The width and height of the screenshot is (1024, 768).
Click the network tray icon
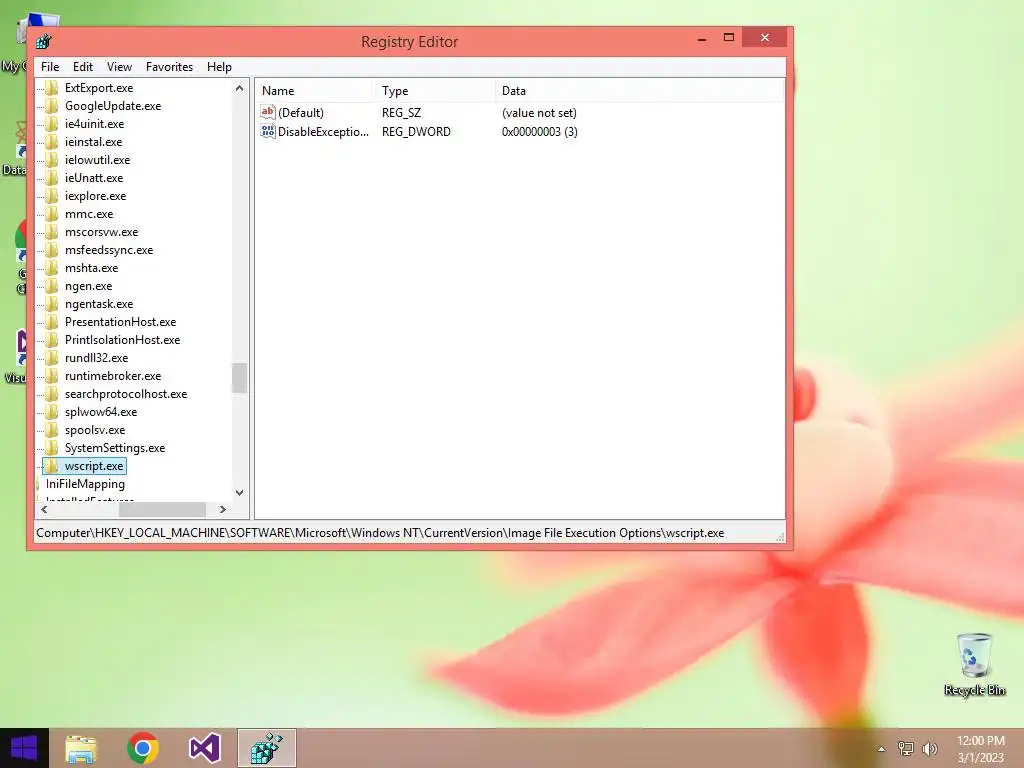[x=906, y=748]
